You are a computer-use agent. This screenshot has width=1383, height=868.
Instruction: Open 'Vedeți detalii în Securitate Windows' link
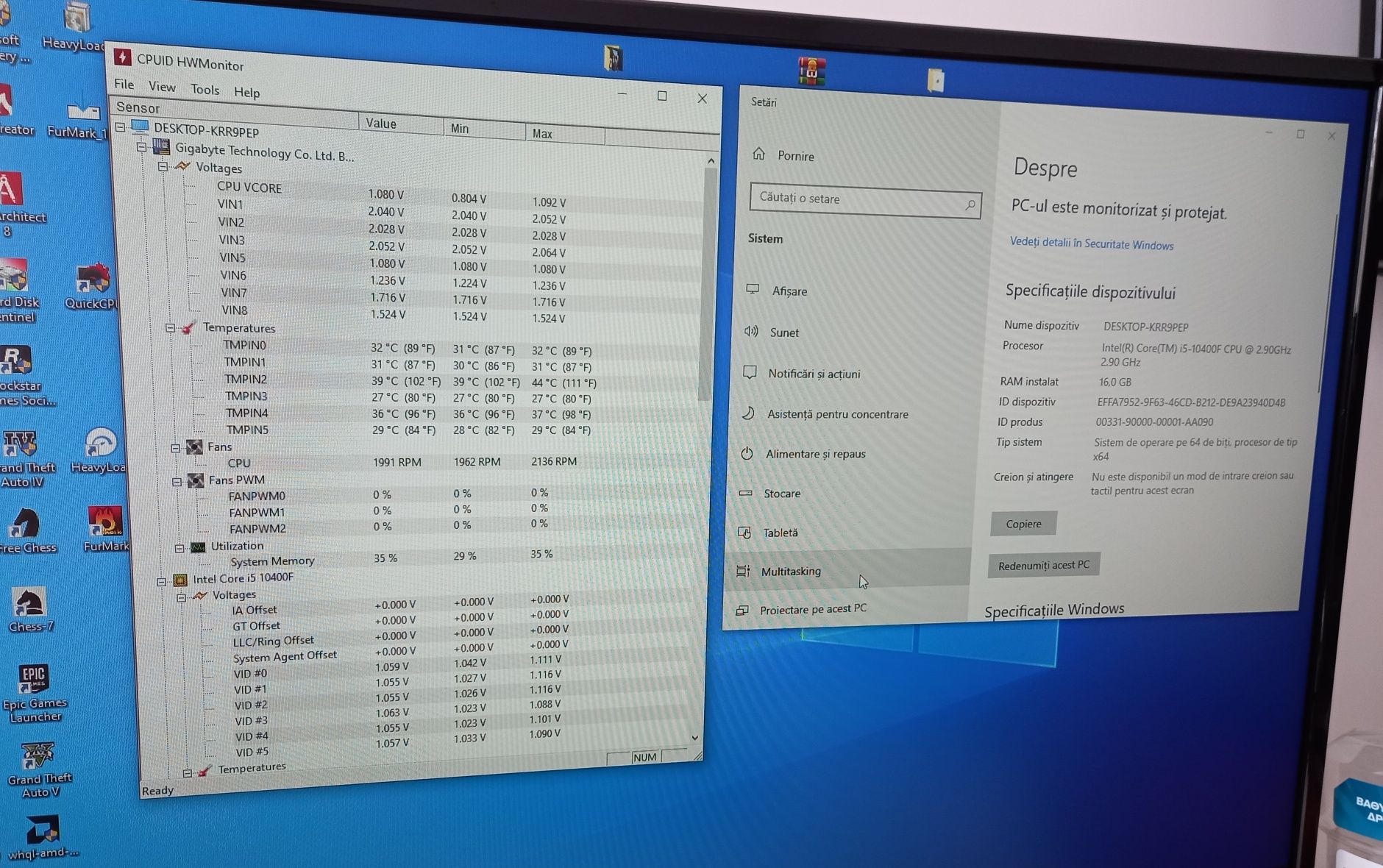coord(1092,243)
